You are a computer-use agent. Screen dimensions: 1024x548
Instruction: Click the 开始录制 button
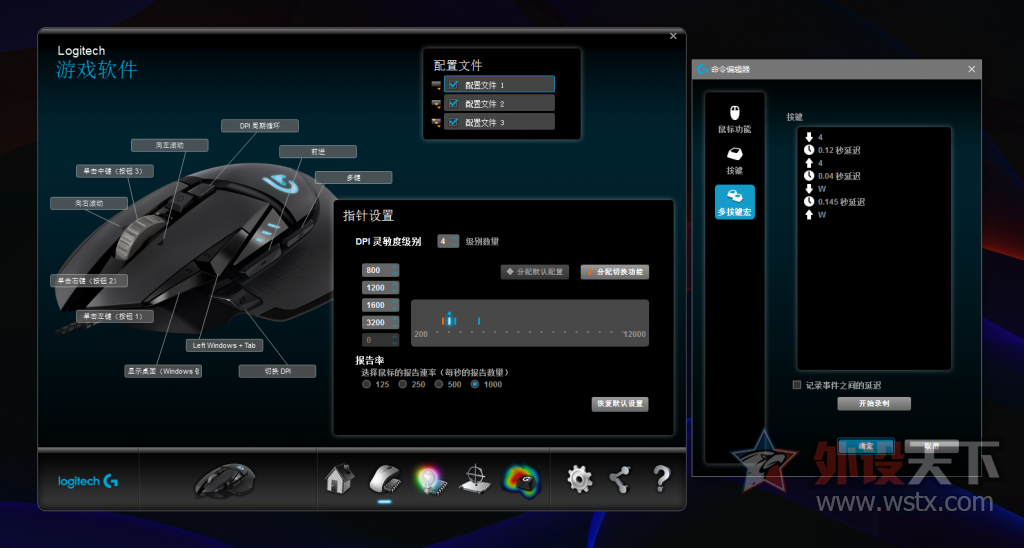(x=874, y=404)
